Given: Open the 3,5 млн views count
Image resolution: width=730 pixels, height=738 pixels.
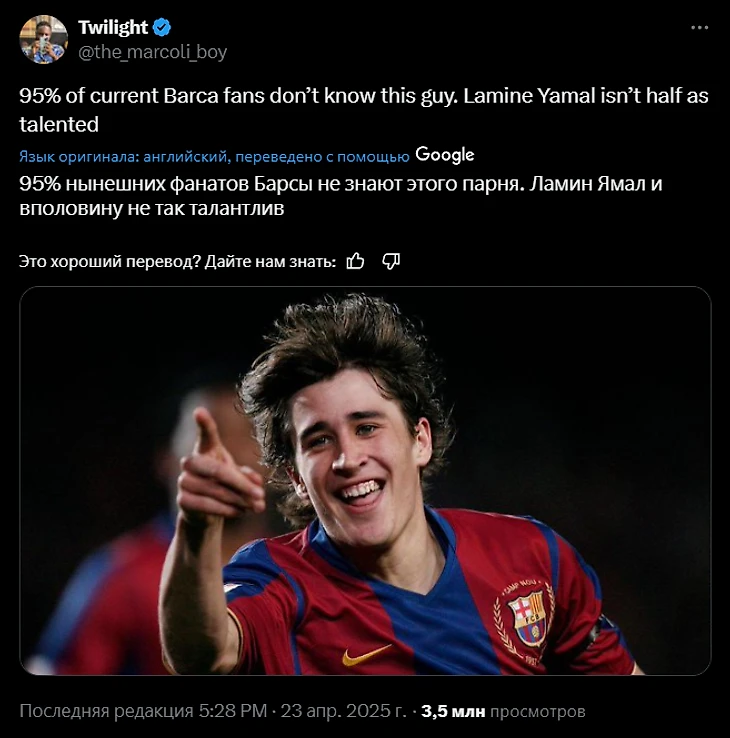Looking at the screenshot, I should point(453,711).
